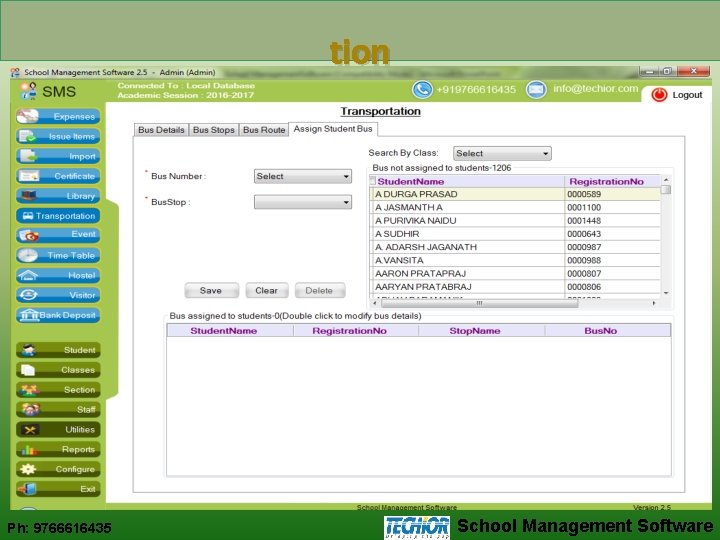Viewport: 720px width, 540px height.
Task: Switch to the Bus Stops tab
Action: click(214, 130)
